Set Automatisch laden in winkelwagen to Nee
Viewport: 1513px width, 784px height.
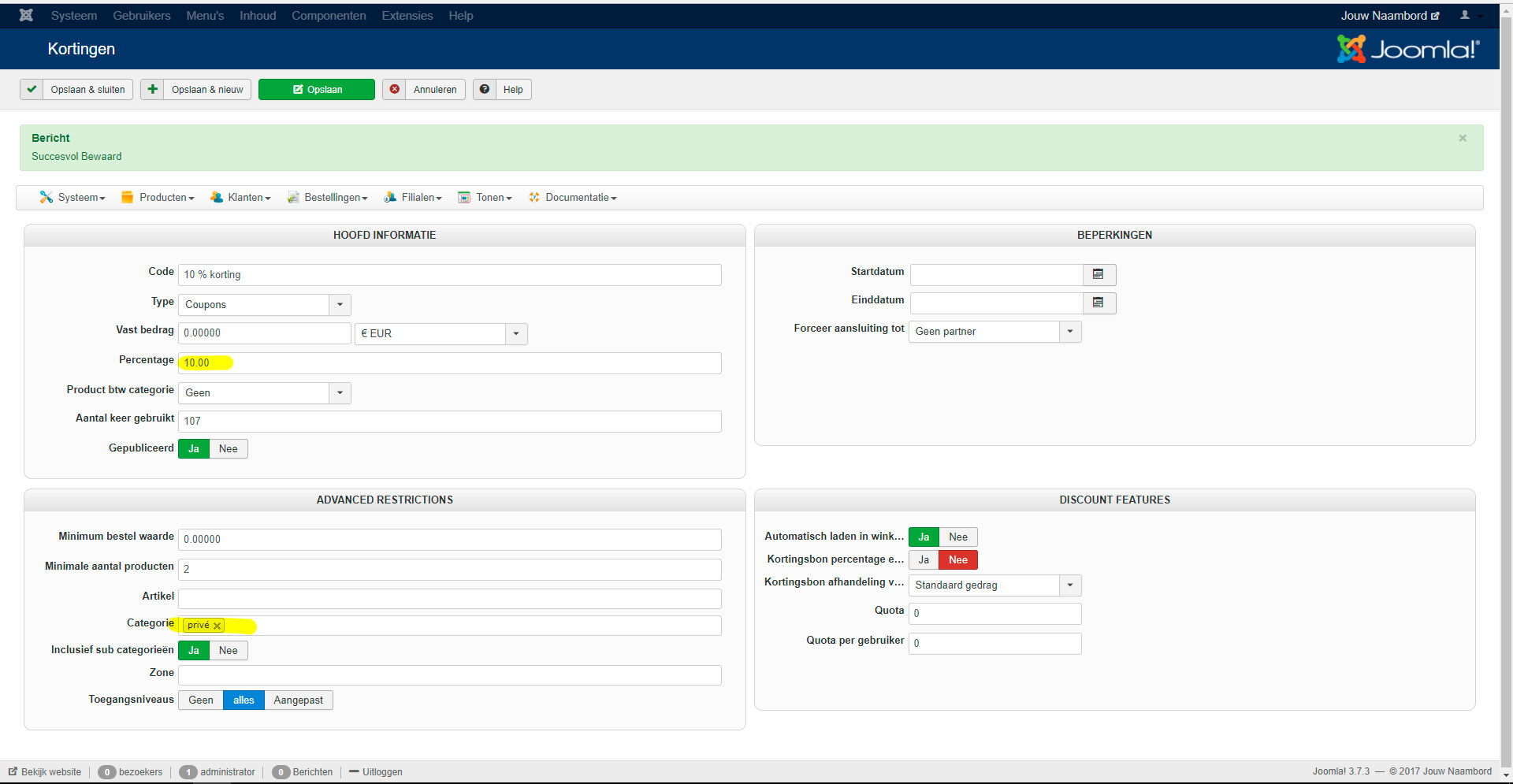958,537
